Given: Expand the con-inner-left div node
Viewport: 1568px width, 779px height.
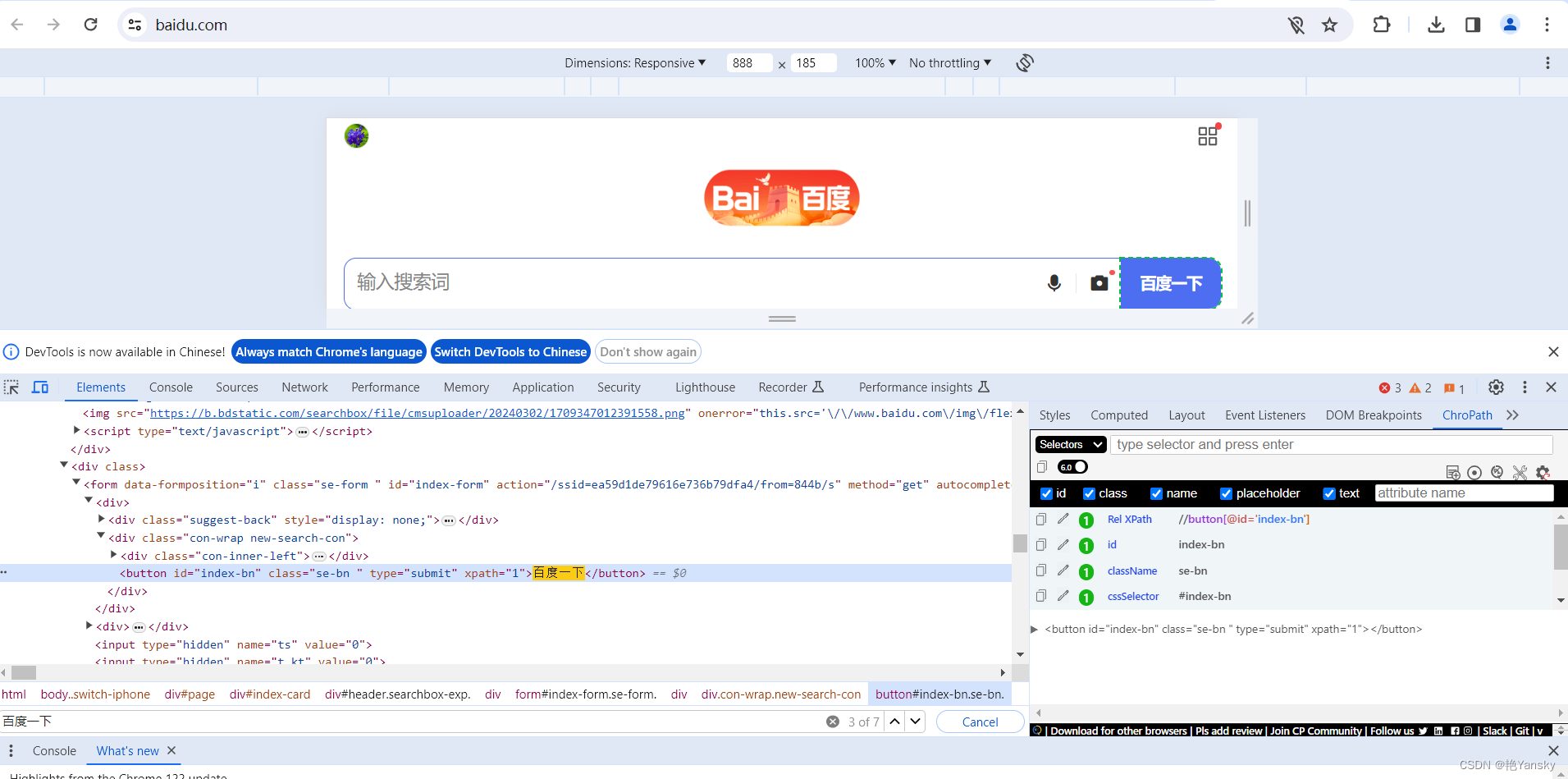Looking at the screenshot, I should pyautogui.click(x=114, y=555).
